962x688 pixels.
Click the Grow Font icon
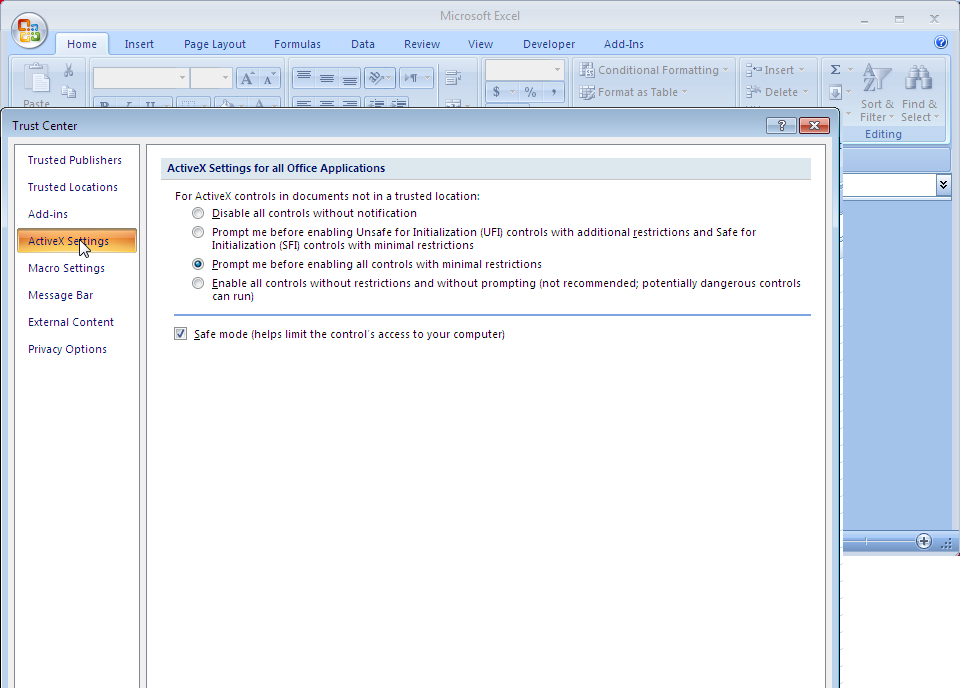click(x=247, y=79)
